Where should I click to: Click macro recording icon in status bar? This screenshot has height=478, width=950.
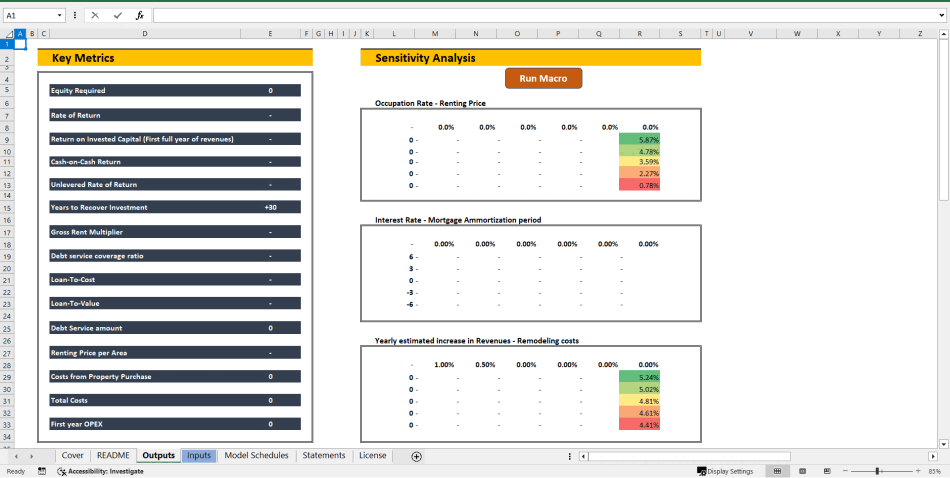42,471
